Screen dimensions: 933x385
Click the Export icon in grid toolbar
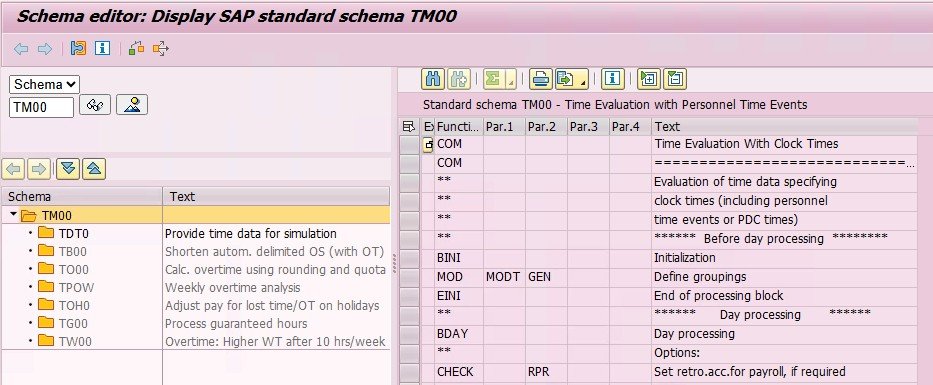565,79
